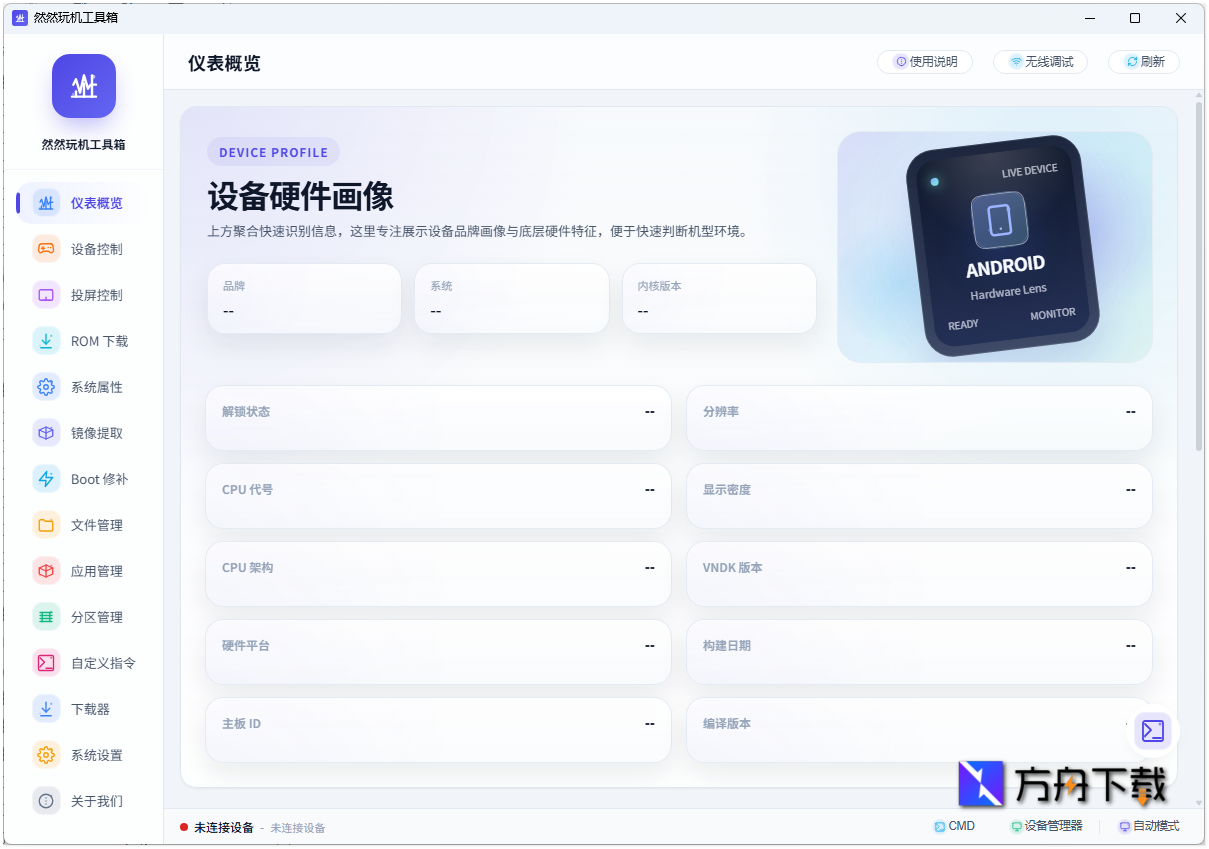The image size is (1209, 849).
Task: Open 无线调试 wireless debugging
Action: pos(1040,62)
